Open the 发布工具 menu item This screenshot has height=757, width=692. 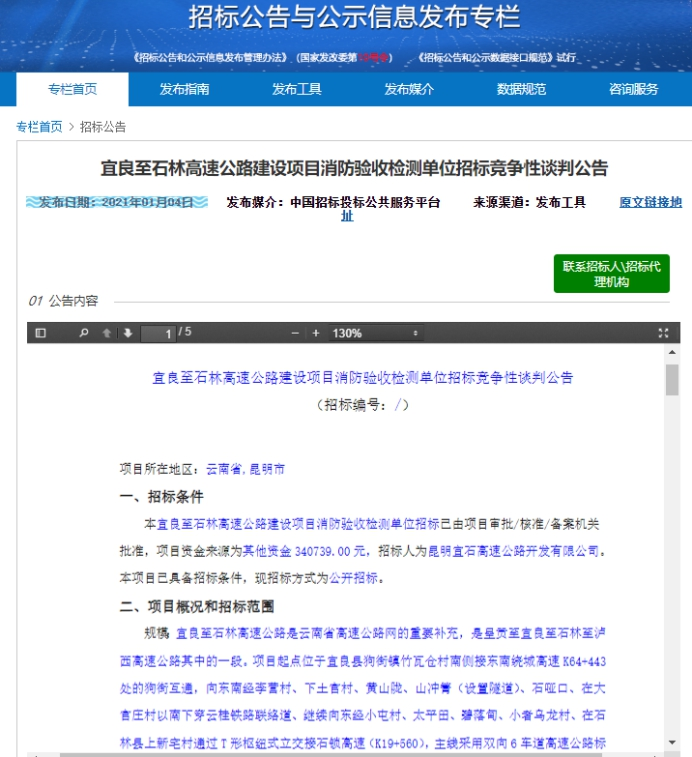click(297, 89)
